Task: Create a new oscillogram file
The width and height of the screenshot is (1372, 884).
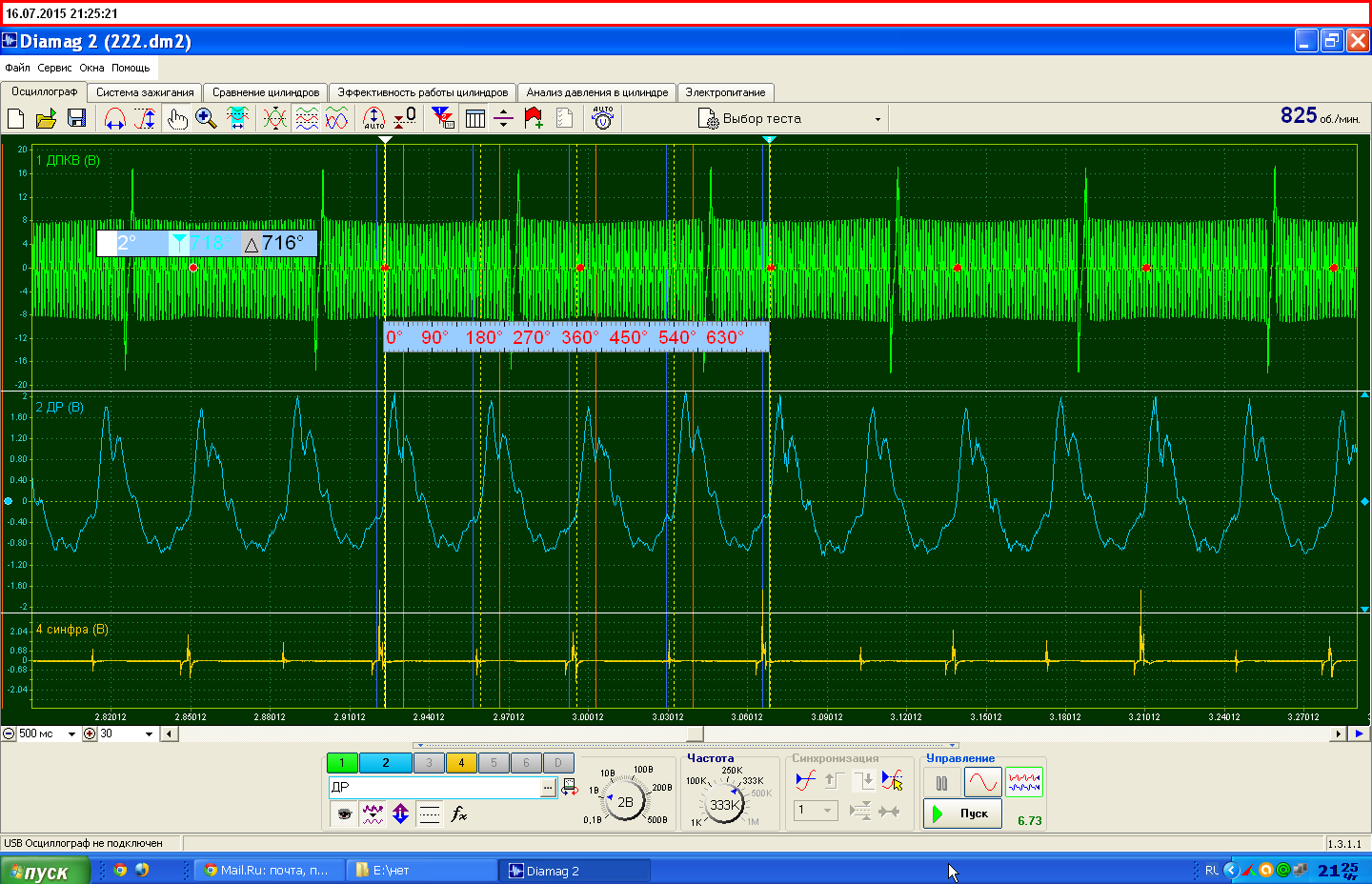Action: (16, 118)
